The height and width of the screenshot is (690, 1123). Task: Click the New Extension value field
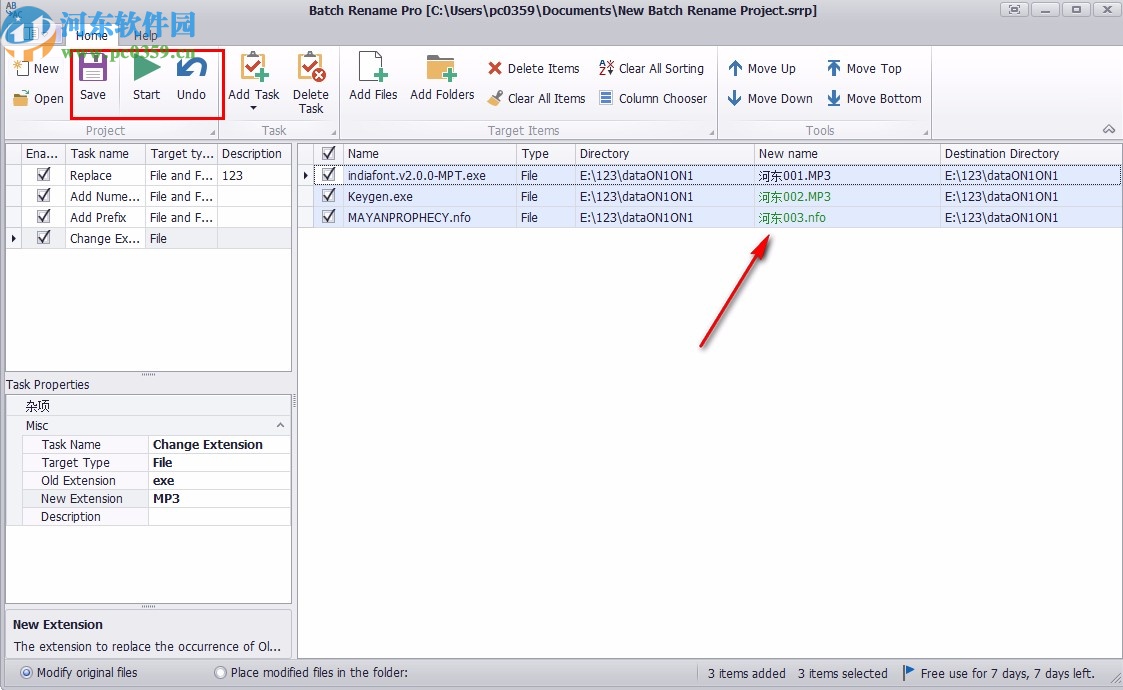point(219,499)
